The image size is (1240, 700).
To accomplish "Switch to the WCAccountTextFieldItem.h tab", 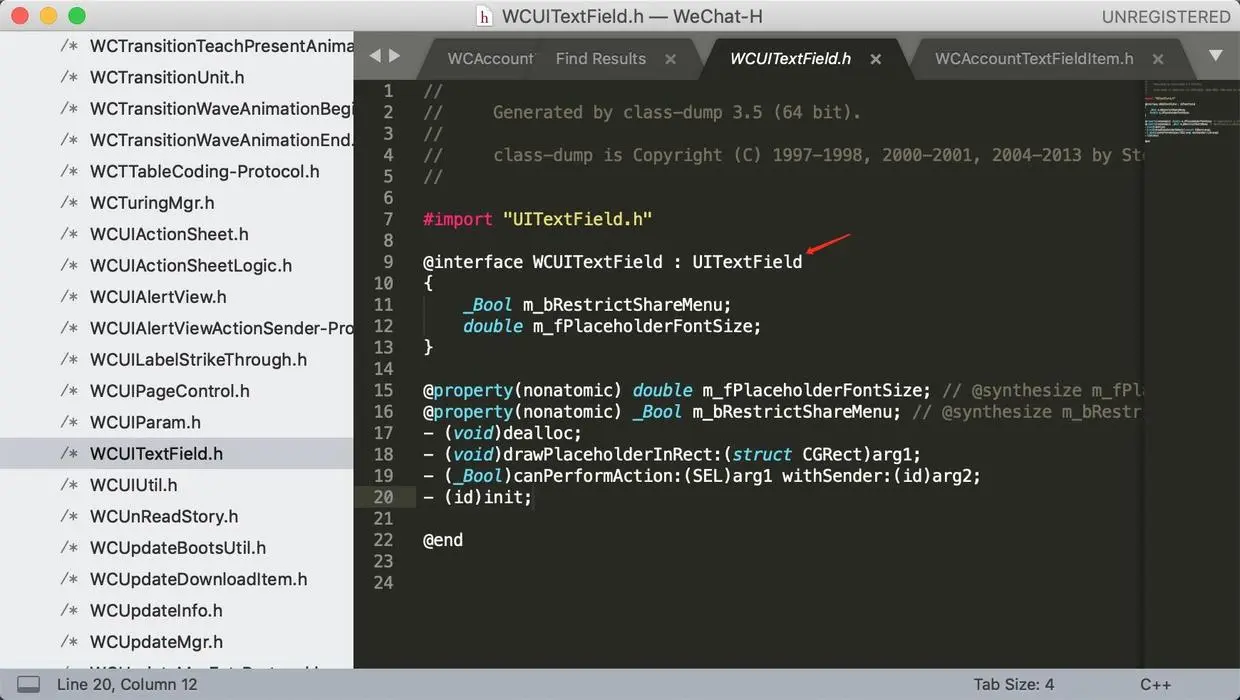I will (x=1034, y=59).
